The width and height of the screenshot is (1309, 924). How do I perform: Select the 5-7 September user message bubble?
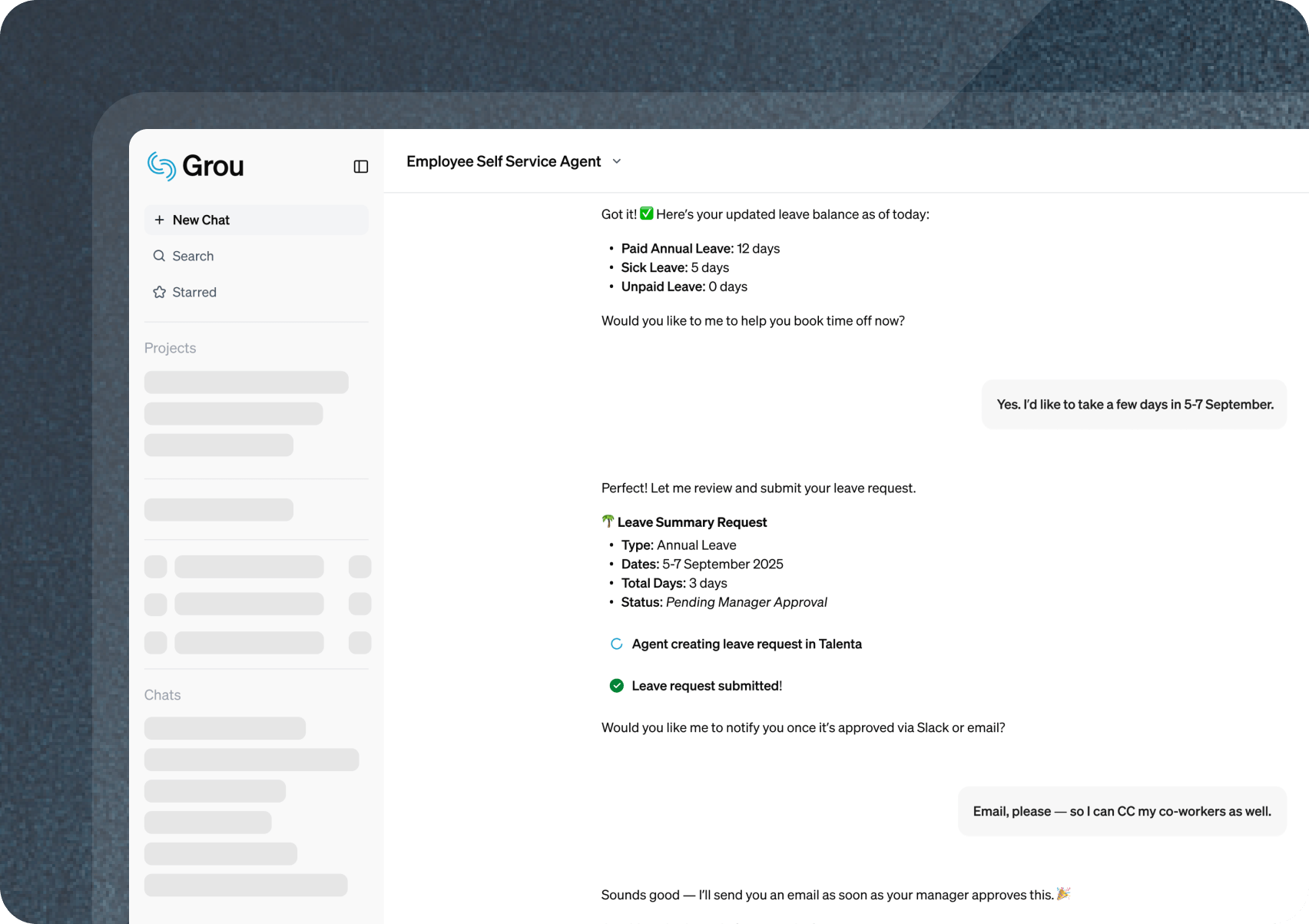pyautogui.click(x=1134, y=405)
